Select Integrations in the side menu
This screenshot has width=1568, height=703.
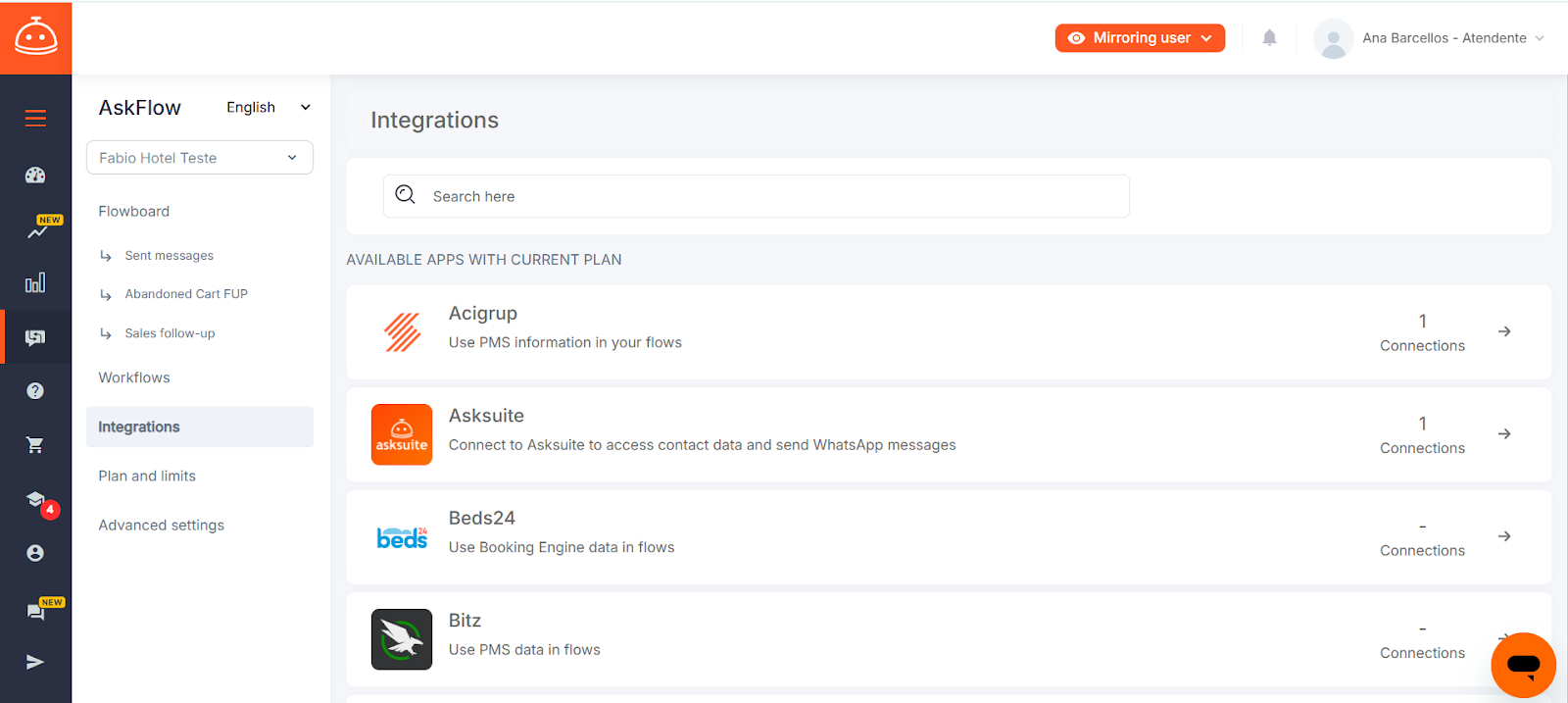coord(200,427)
